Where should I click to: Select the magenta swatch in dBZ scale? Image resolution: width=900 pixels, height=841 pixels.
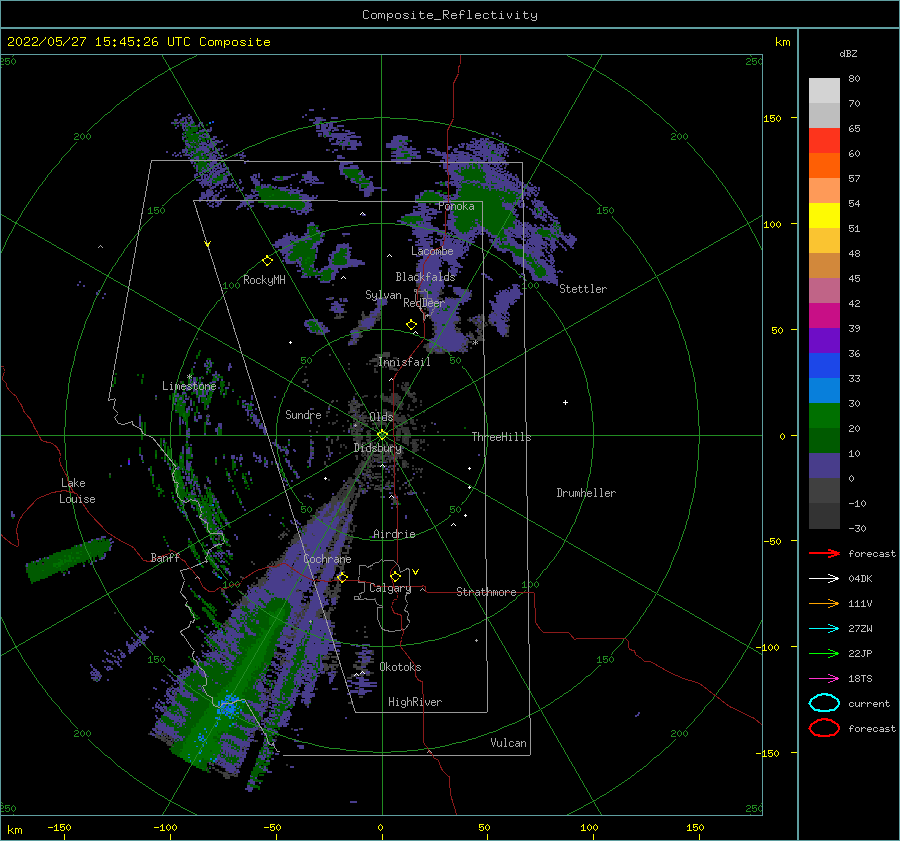tap(824, 316)
